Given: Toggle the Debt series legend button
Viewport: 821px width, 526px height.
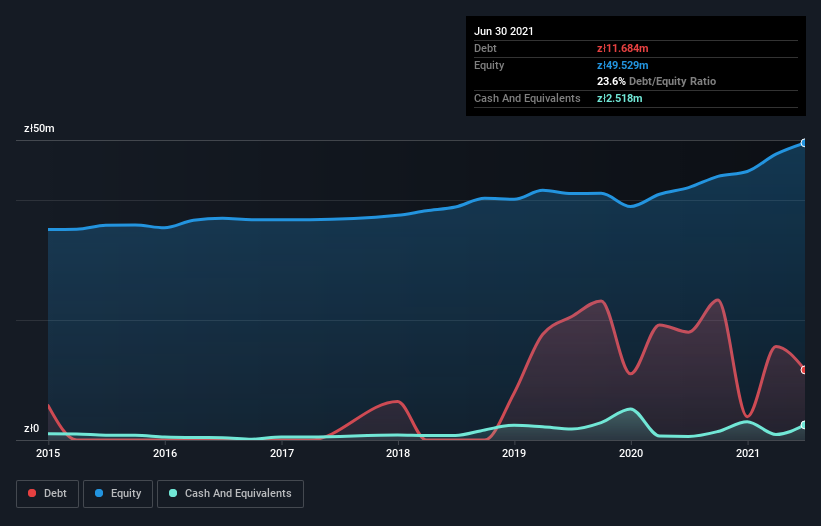Looking at the screenshot, I should pyautogui.click(x=48, y=494).
